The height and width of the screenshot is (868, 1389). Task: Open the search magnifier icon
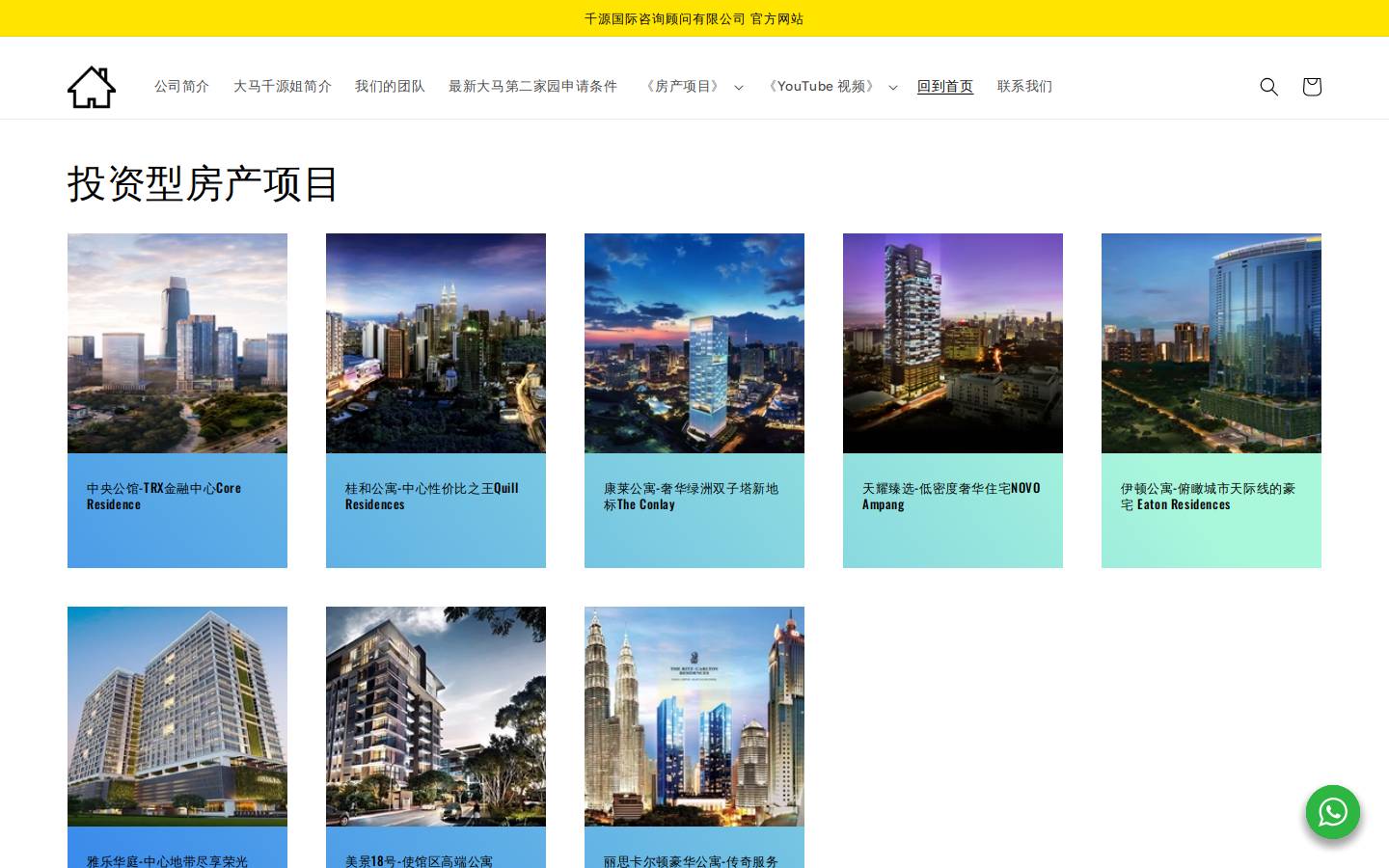1269,87
